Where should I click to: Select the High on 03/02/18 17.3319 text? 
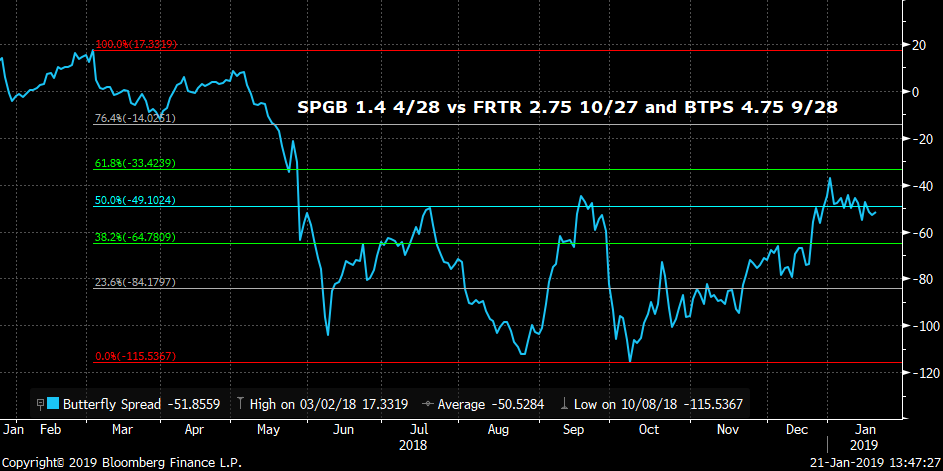329,404
